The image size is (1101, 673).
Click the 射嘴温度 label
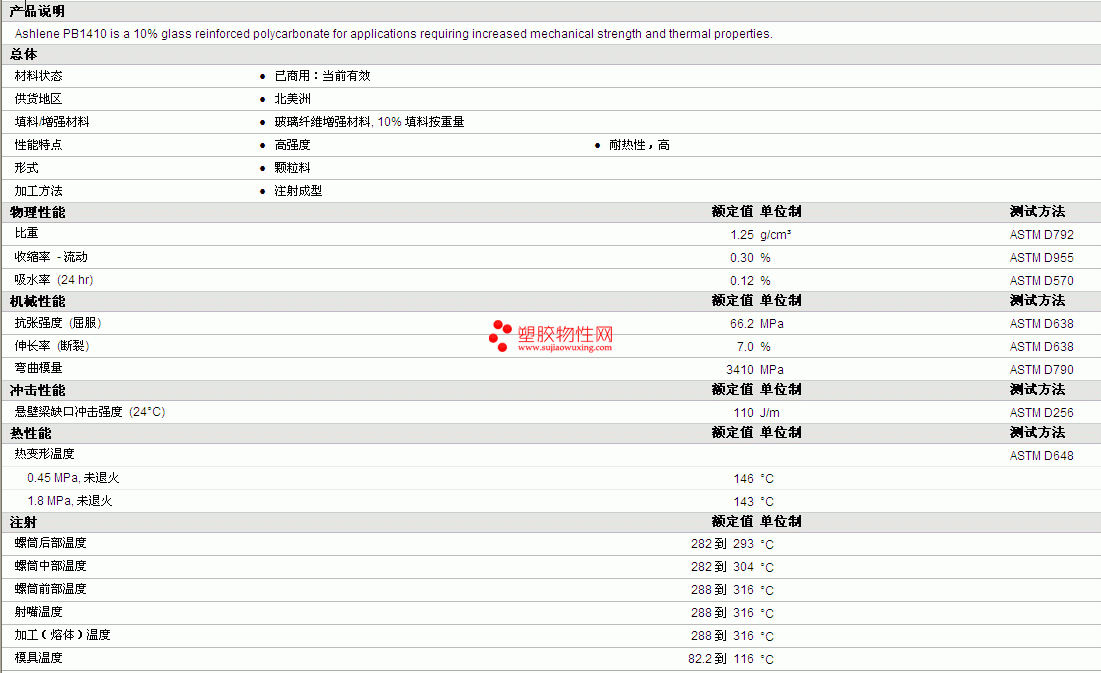coord(39,612)
